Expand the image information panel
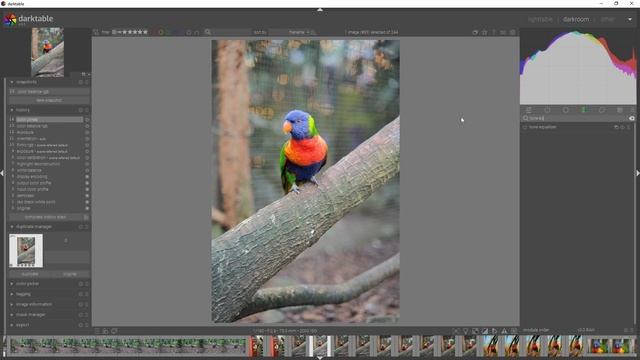 [12, 304]
